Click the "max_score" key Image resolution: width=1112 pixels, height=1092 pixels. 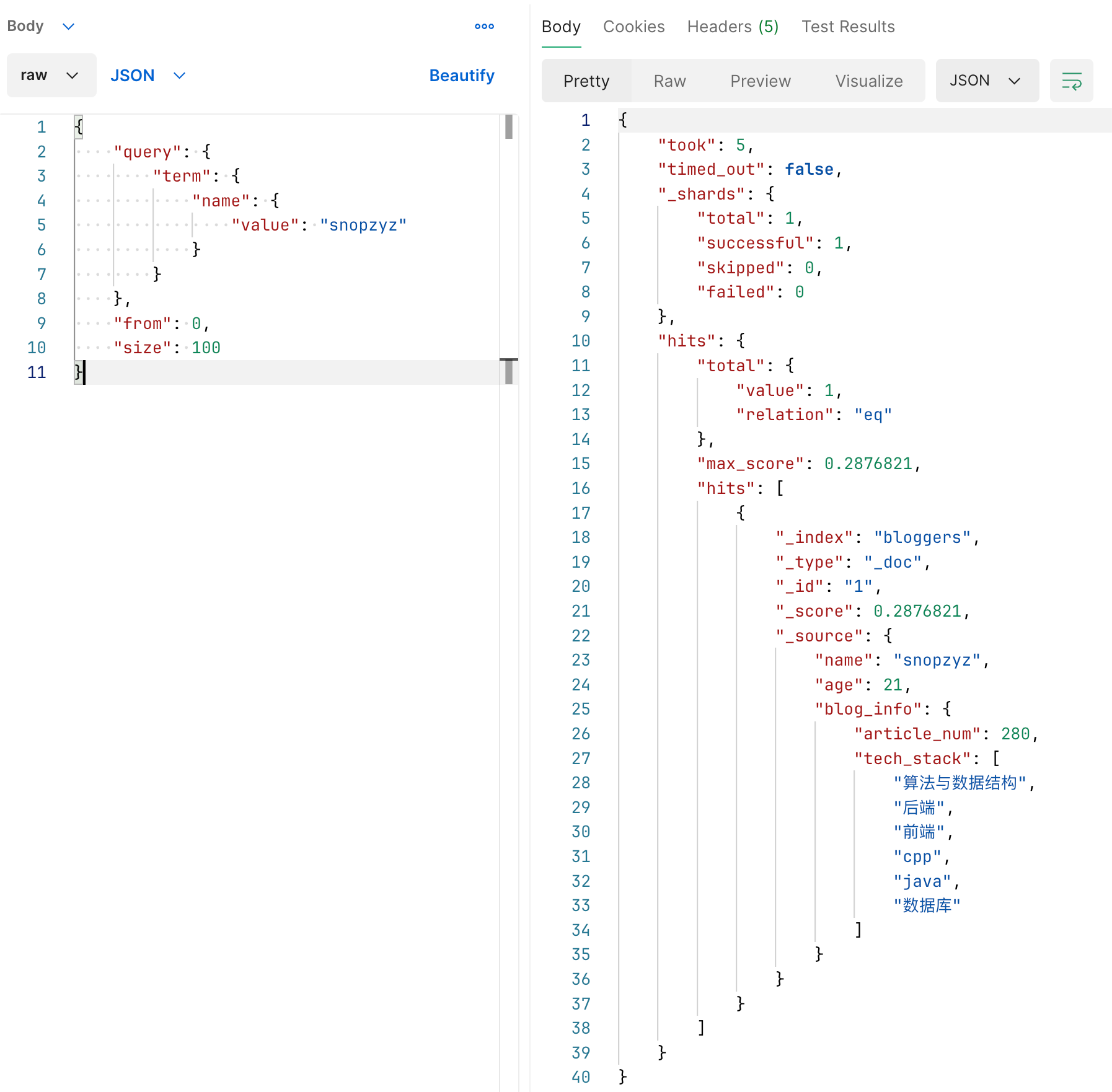click(750, 464)
